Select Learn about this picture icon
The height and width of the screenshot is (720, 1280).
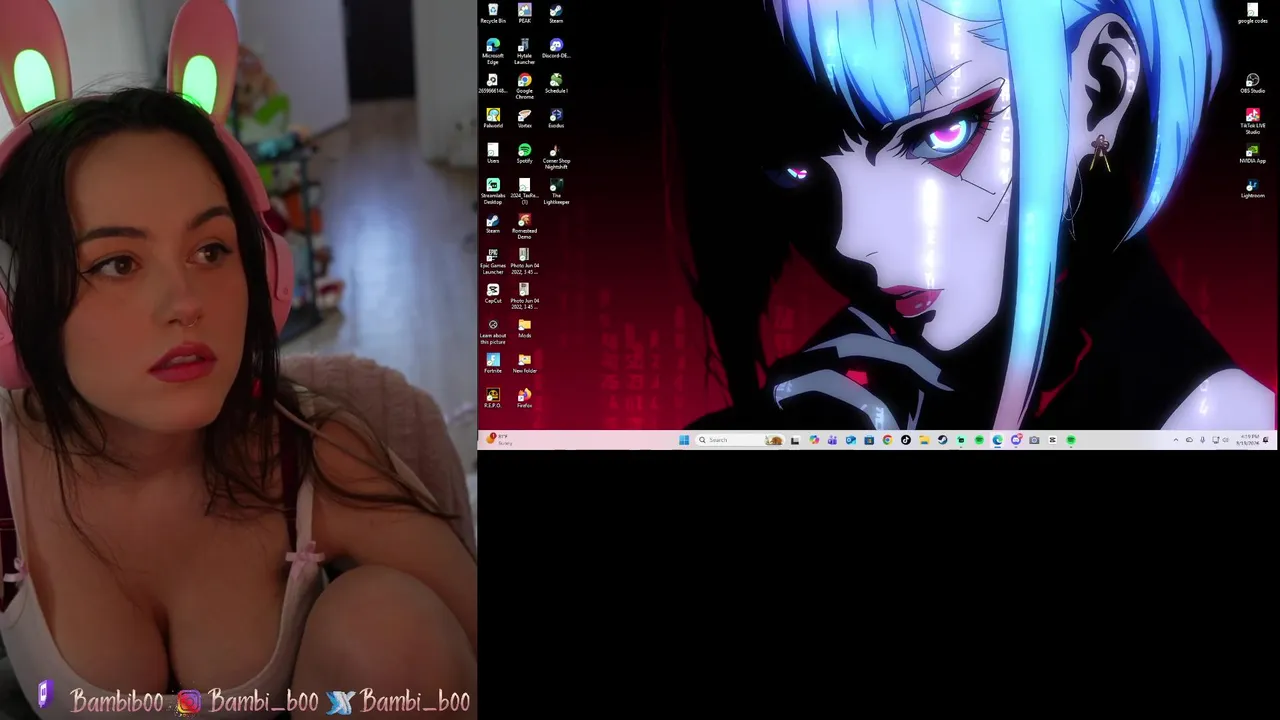[493, 332]
